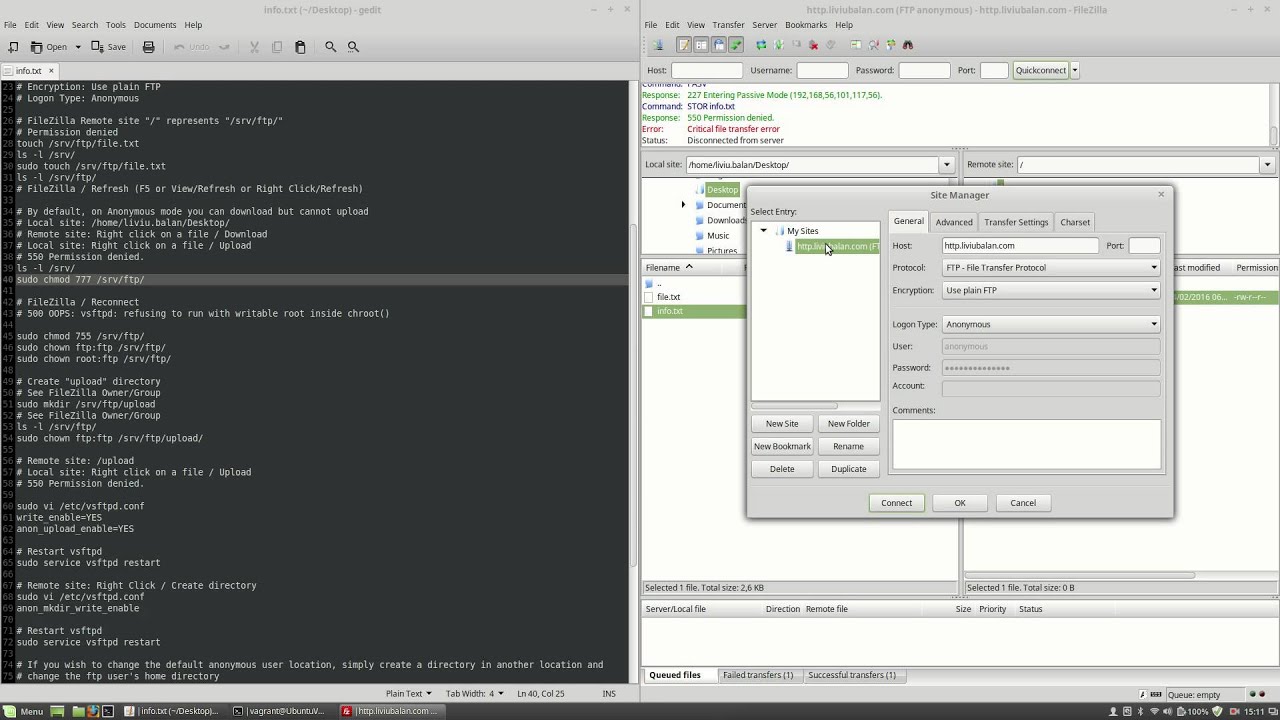Switch to vagrant@Ubuntu terminal in taskbar
1280x720 pixels.
pyautogui.click(x=279, y=711)
